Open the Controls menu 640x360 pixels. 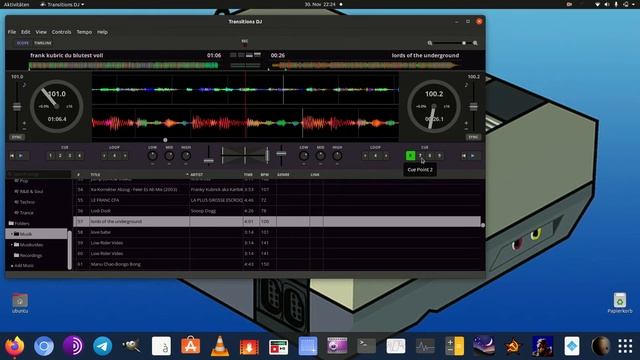point(61,32)
